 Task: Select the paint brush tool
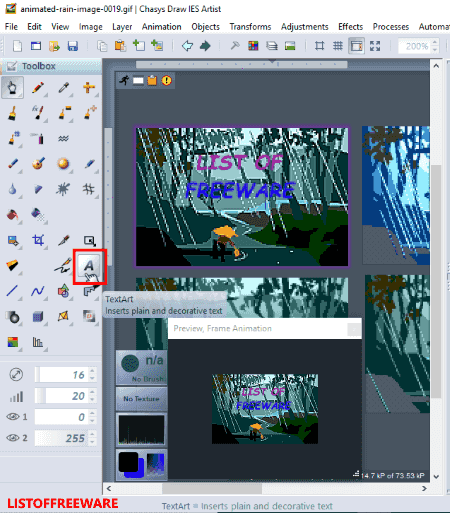tap(12, 113)
